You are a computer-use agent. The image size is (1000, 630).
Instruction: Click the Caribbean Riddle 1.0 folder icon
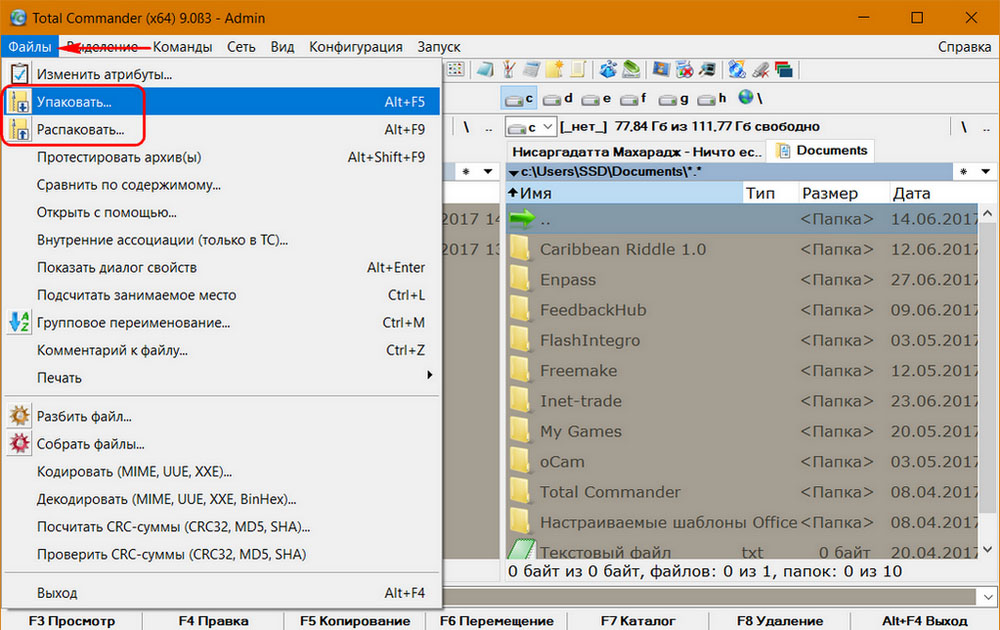tap(520, 249)
